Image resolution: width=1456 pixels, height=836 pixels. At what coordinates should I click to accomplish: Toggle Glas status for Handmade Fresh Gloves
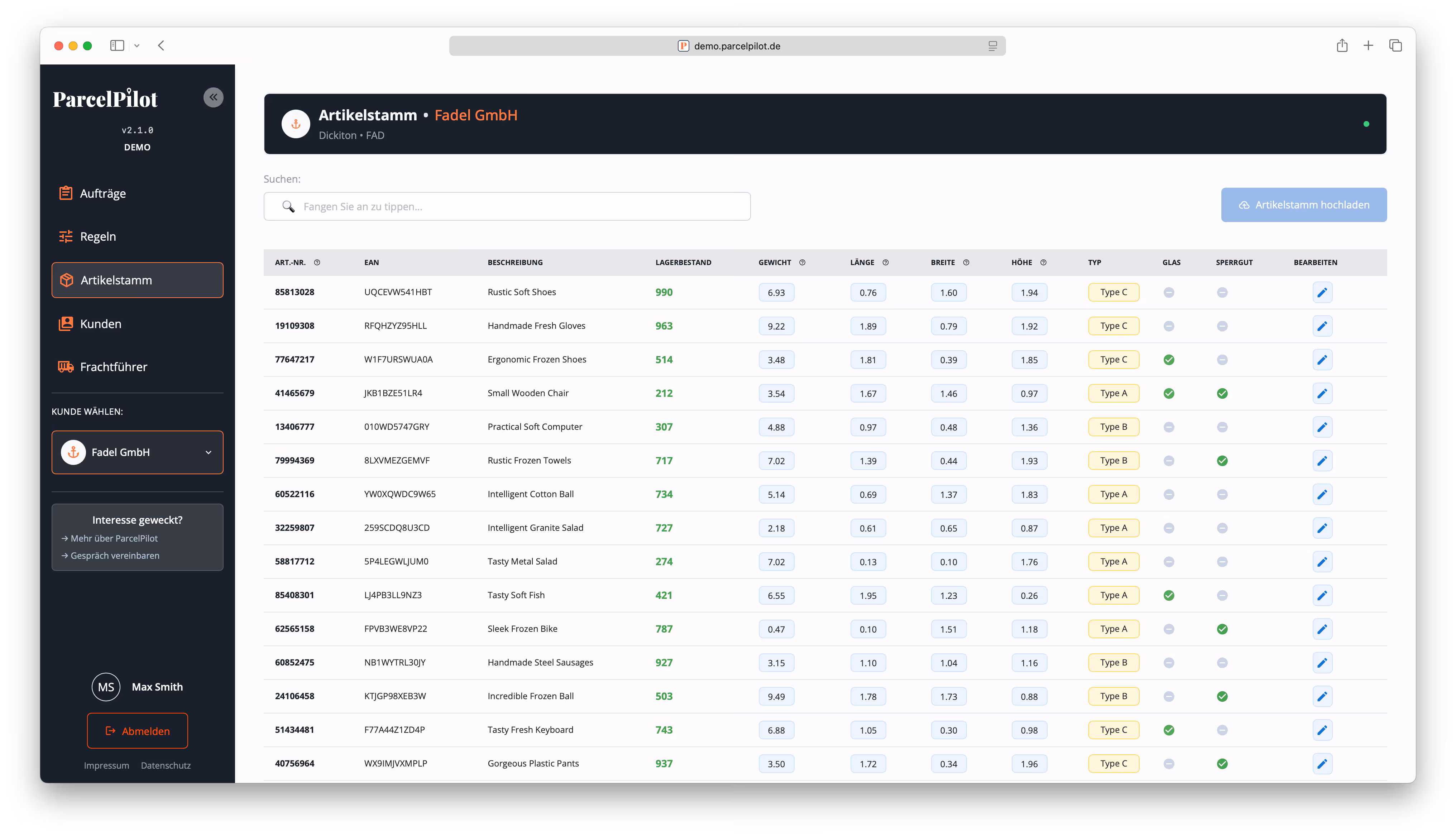[x=1168, y=326]
